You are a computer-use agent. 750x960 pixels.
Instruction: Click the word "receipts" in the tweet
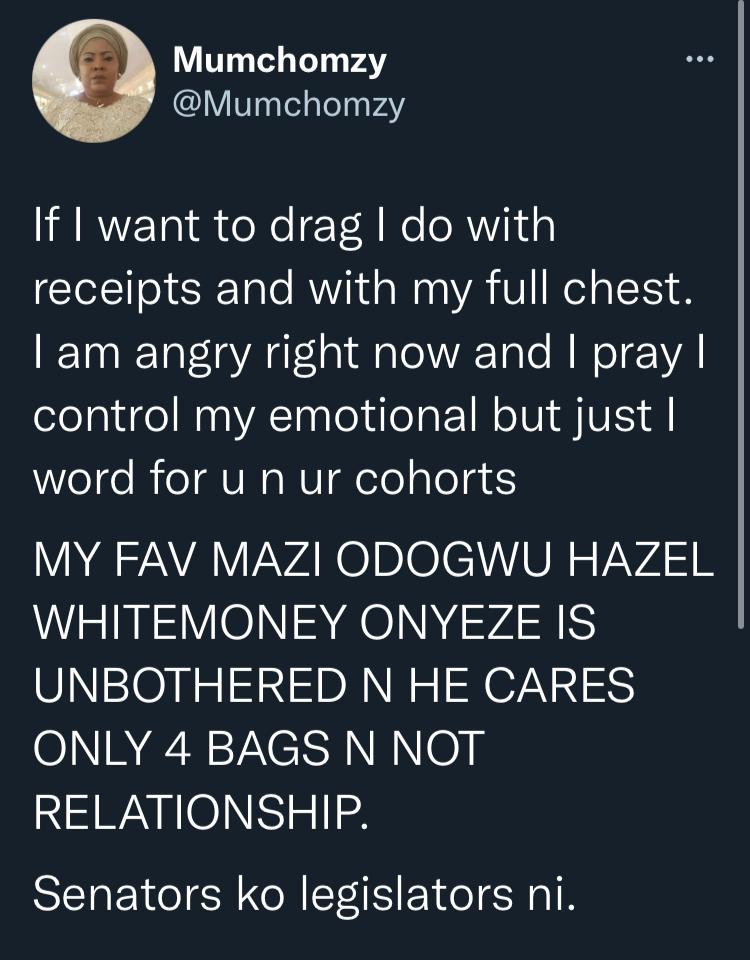coord(117,290)
